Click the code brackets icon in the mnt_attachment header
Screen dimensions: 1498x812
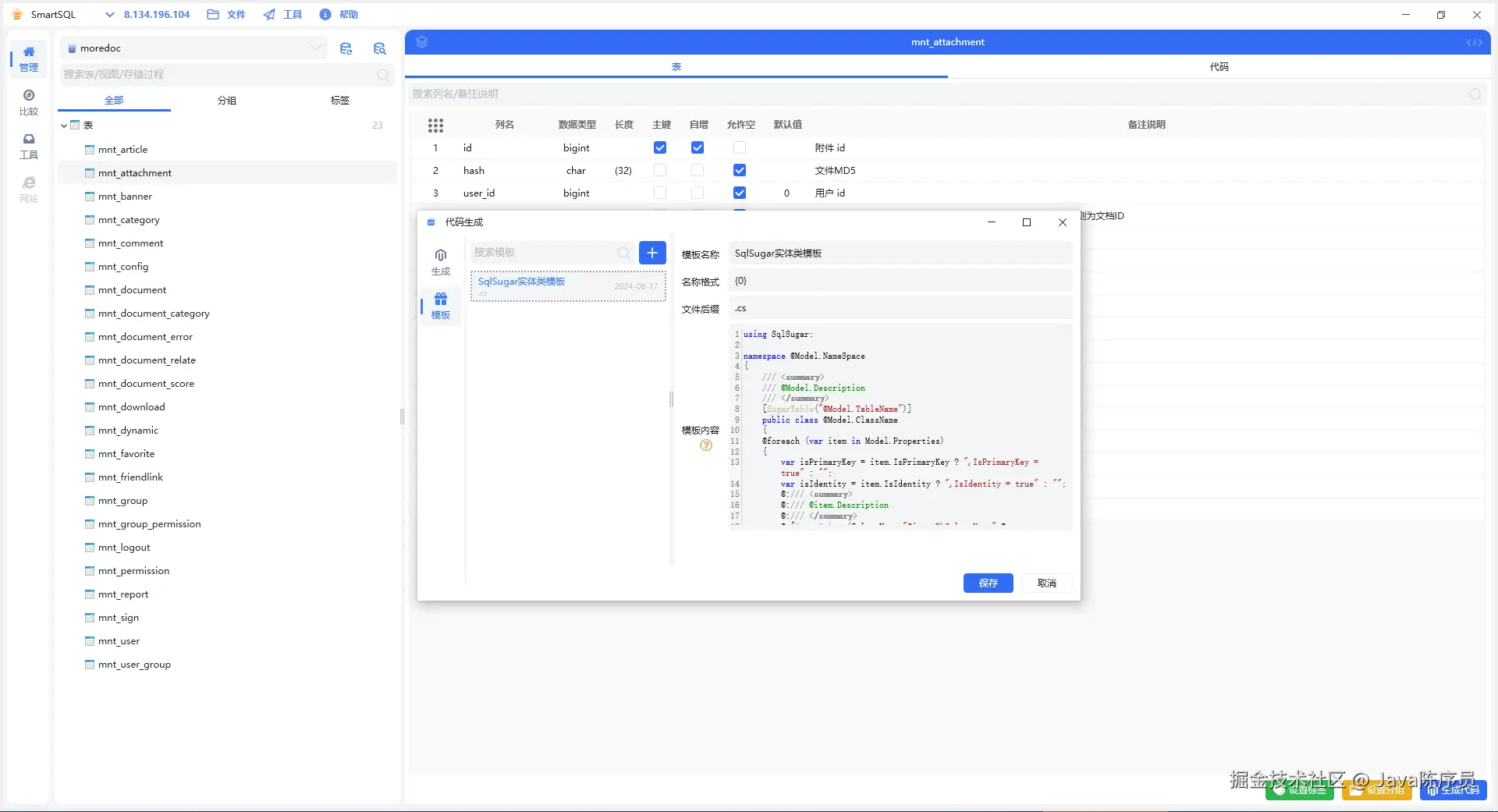[x=1474, y=43]
